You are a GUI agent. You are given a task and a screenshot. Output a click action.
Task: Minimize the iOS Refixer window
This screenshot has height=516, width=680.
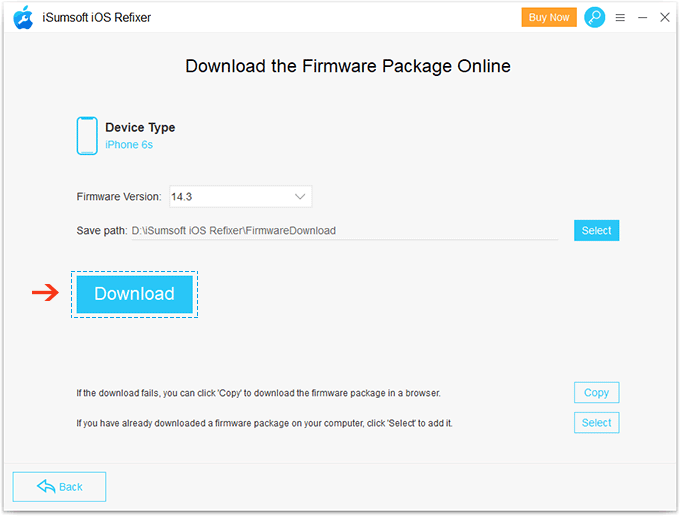643,17
